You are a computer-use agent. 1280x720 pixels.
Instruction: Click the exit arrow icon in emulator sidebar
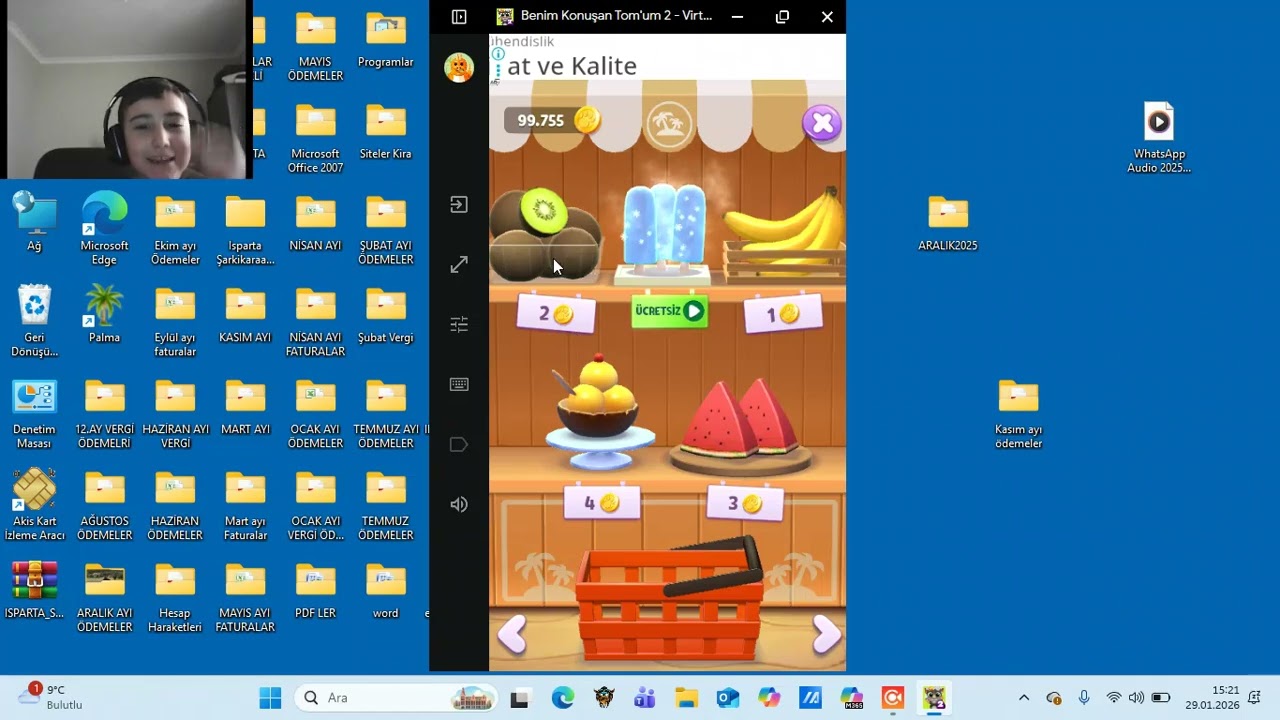[x=459, y=205]
